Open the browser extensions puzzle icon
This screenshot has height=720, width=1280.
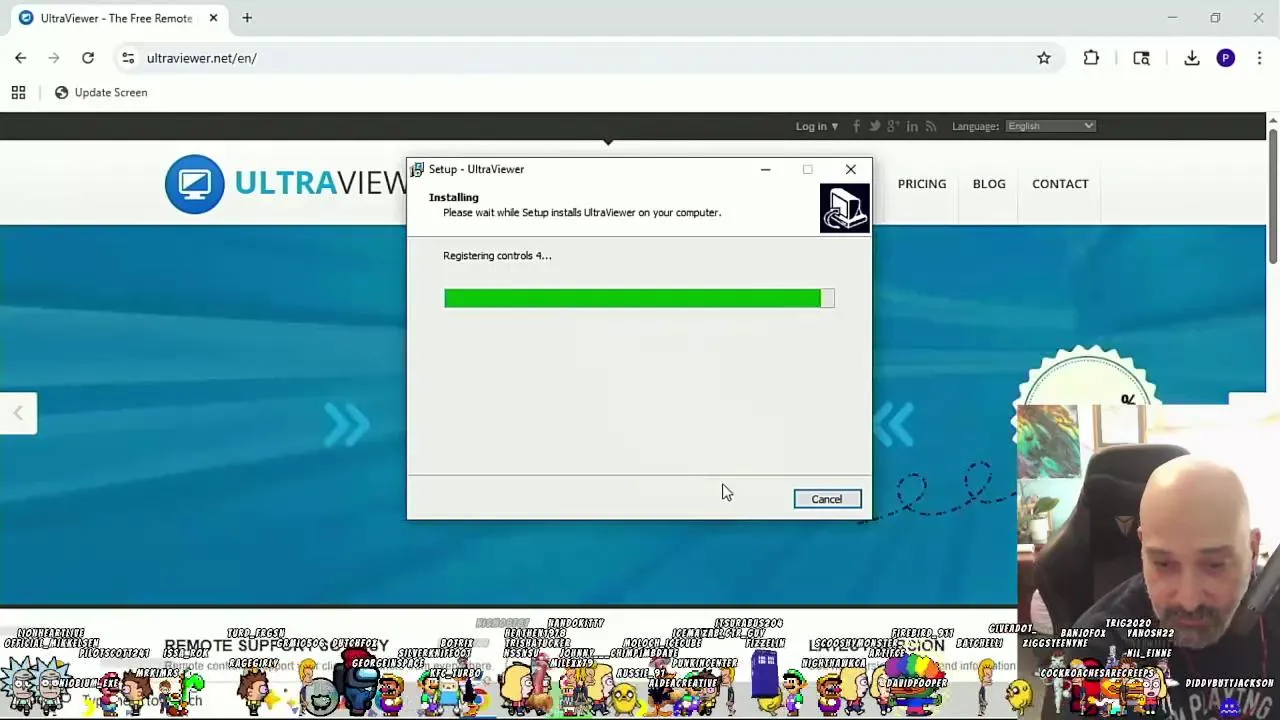1091,58
